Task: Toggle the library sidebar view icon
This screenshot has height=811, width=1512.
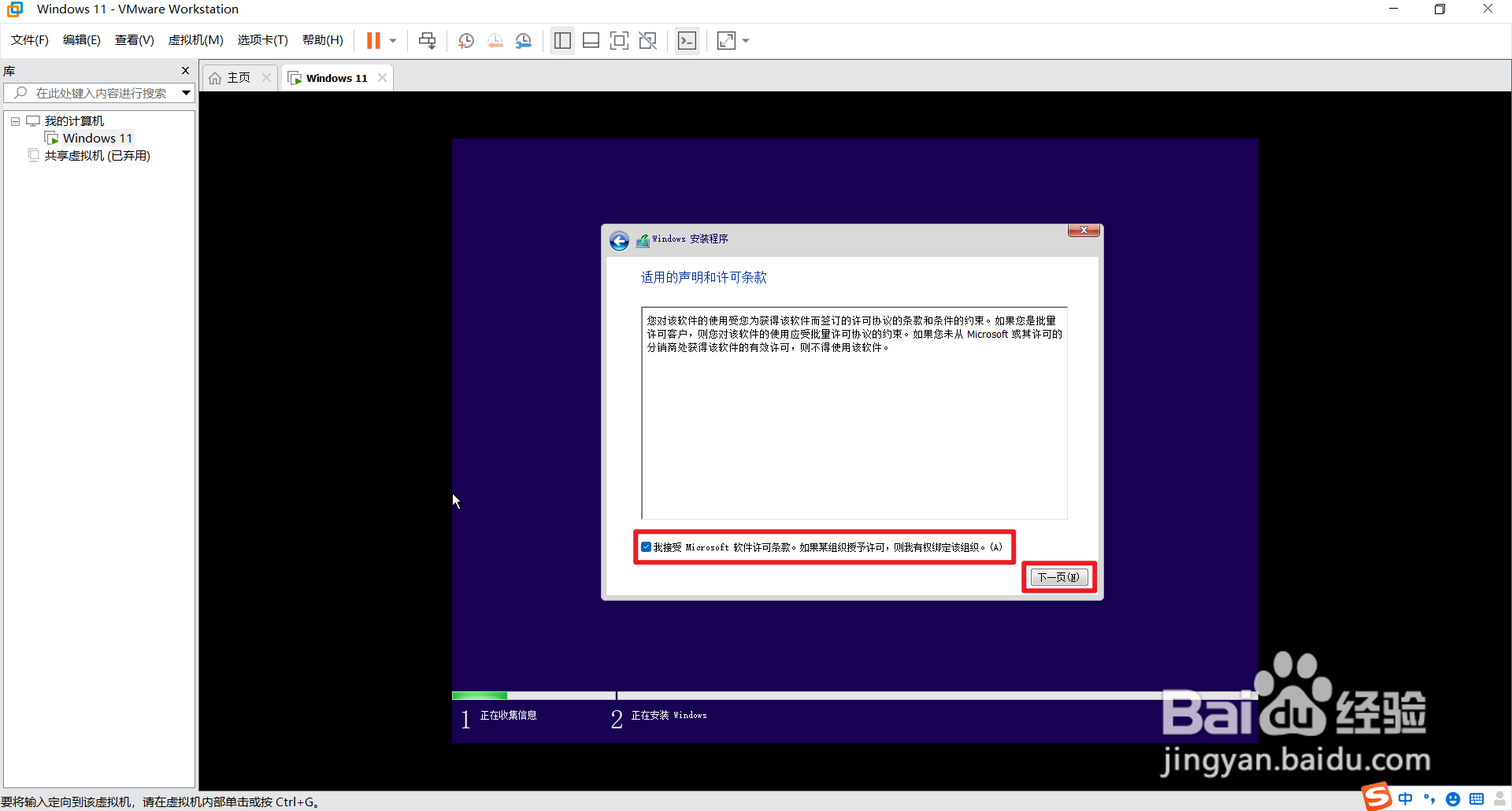Action: pos(562,40)
